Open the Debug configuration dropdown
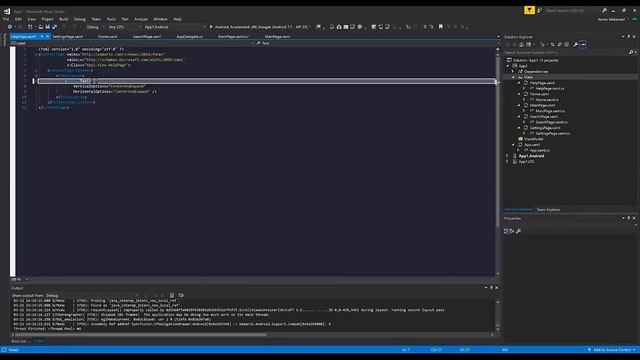This screenshot has height=360, width=640. pyautogui.click(x=95, y=27)
